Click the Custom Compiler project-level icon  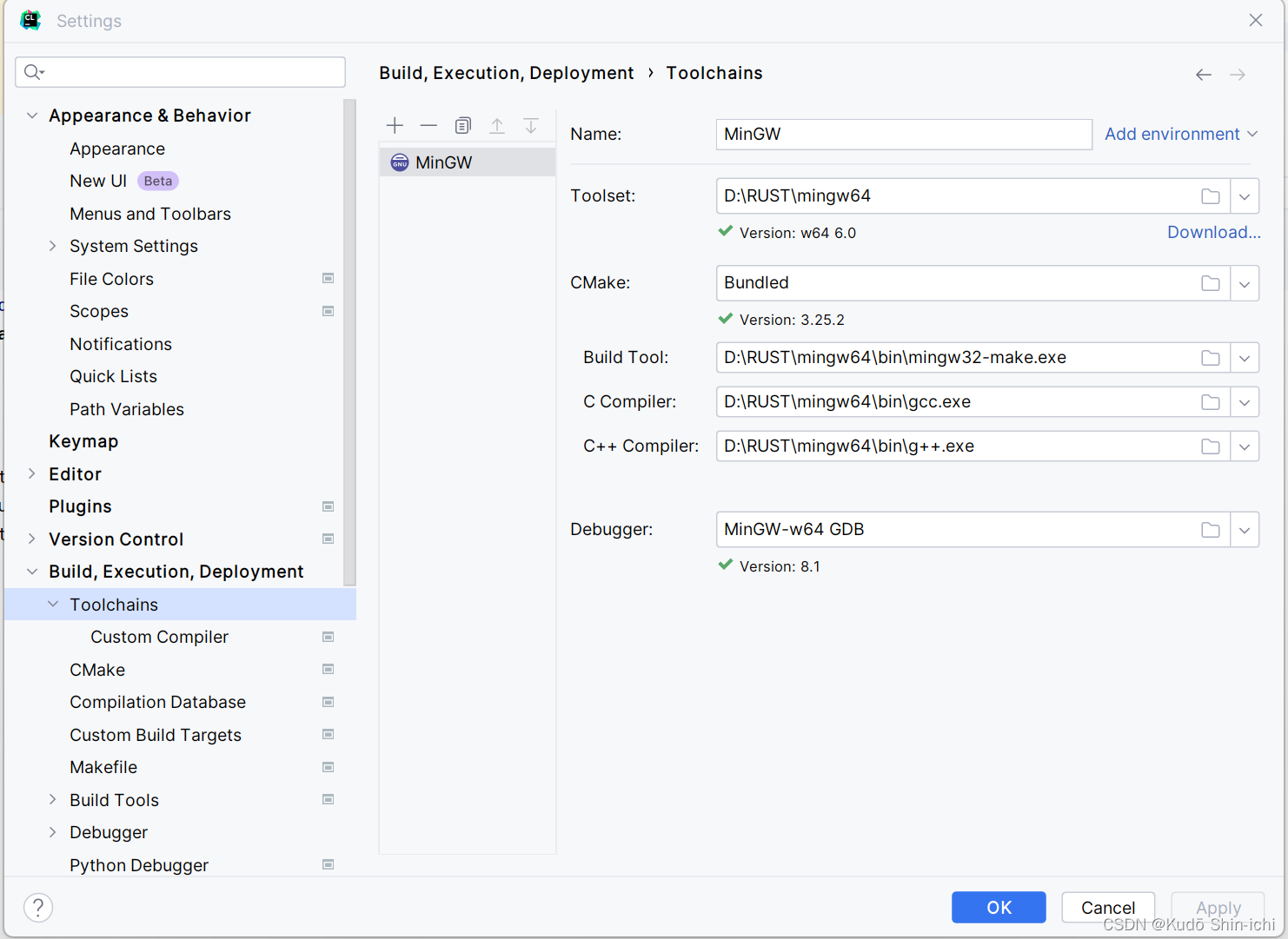[x=329, y=637]
